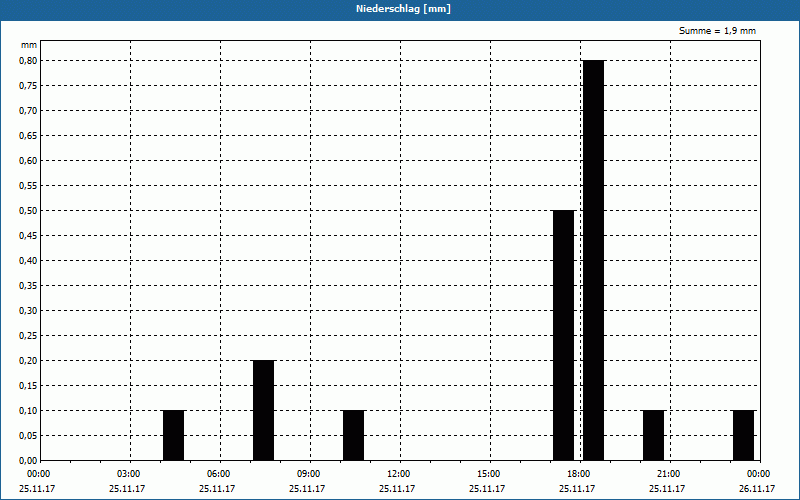
Task: Select the 0,65 y-axis label
Action: coord(28,136)
